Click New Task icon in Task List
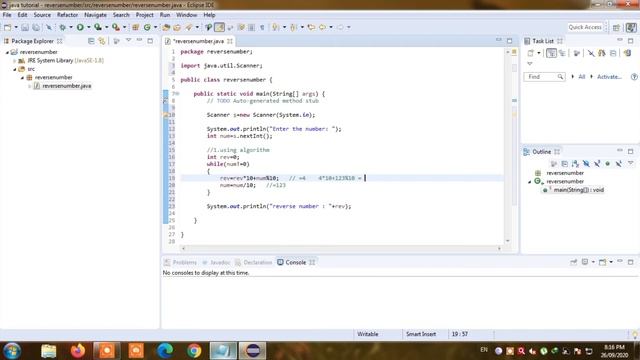640x360 pixels. pyautogui.click(x=531, y=53)
